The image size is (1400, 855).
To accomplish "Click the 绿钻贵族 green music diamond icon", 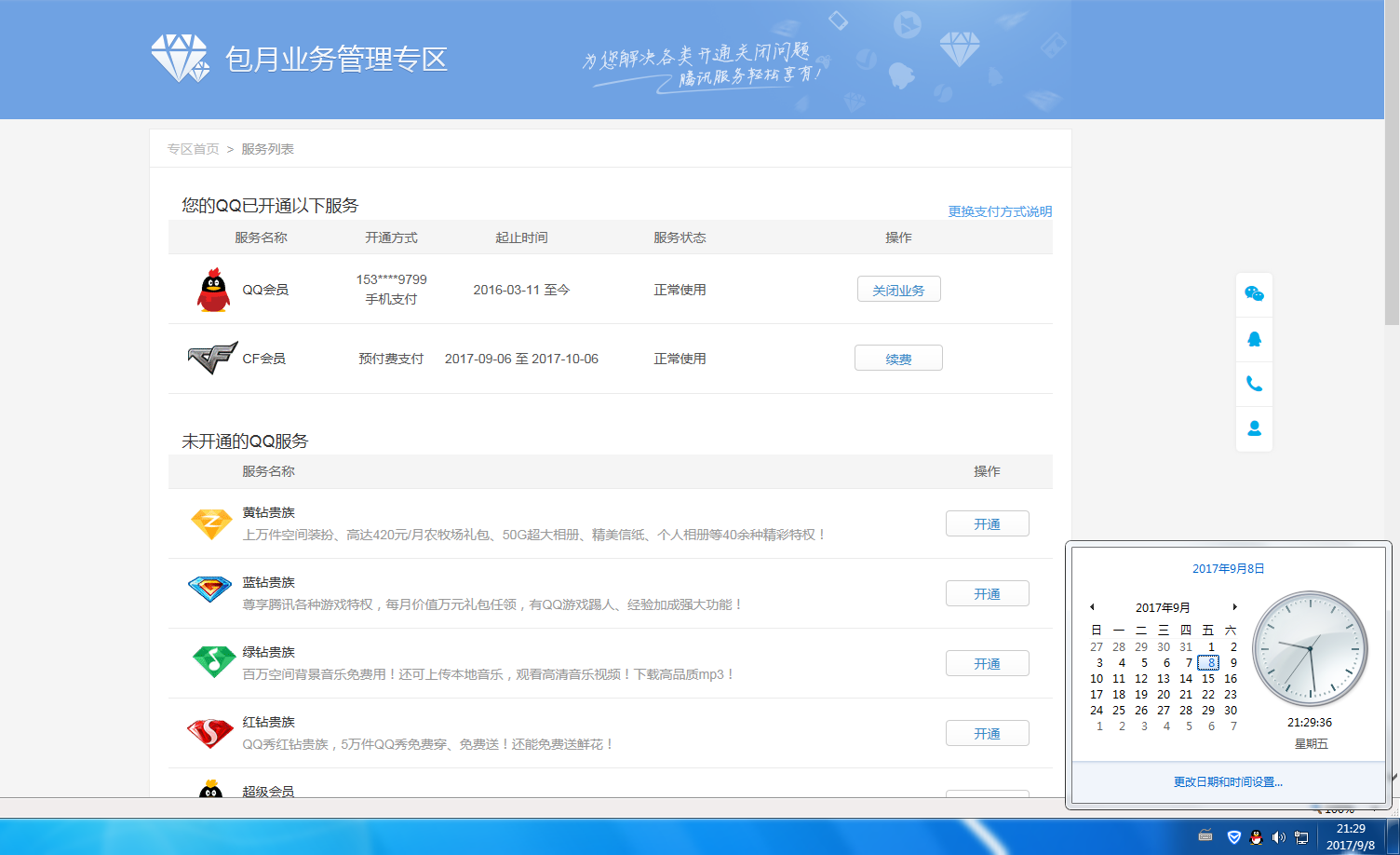I will [x=213, y=661].
